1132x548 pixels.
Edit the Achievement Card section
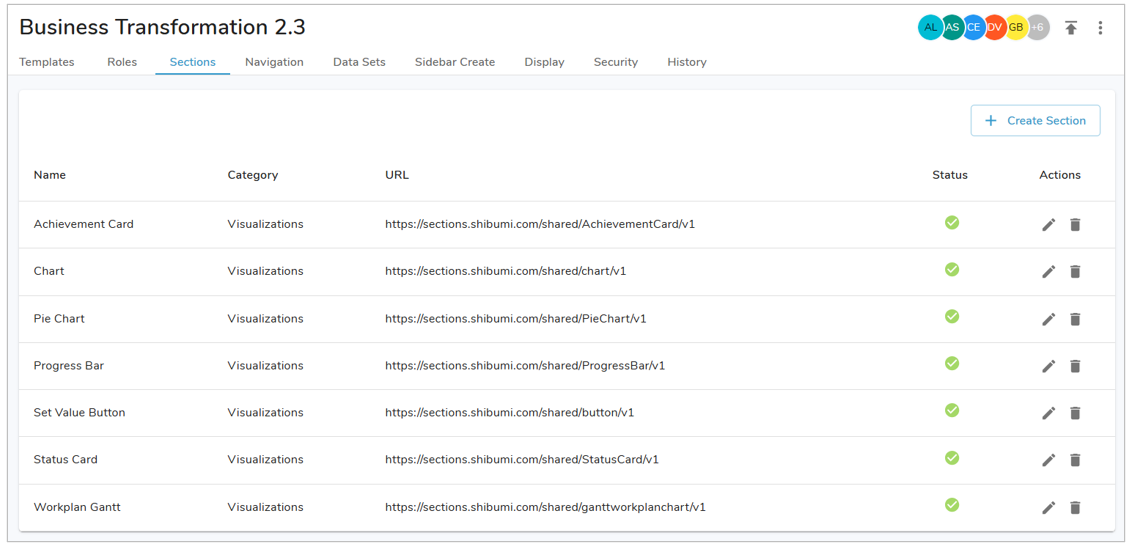click(x=1048, y=225)
